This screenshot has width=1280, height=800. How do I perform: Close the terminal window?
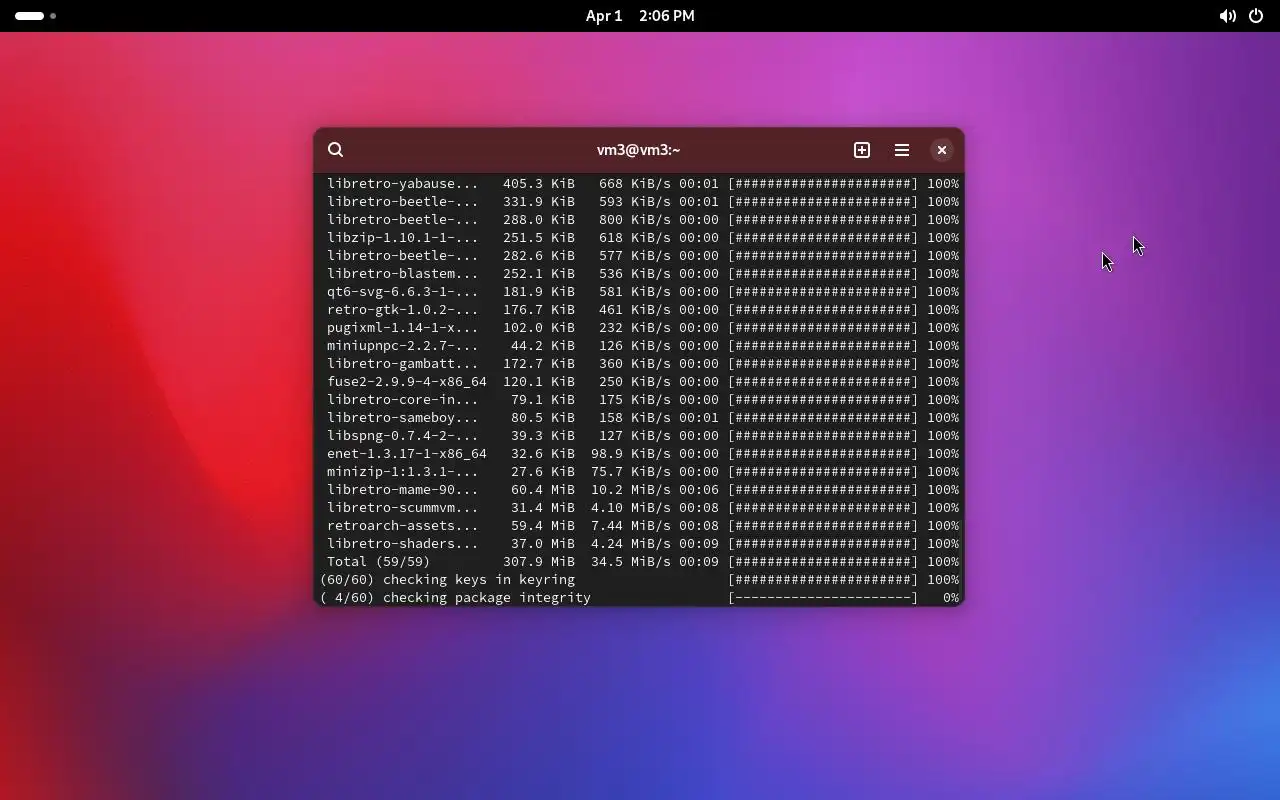pyautogui.click(x=942, y=150)
